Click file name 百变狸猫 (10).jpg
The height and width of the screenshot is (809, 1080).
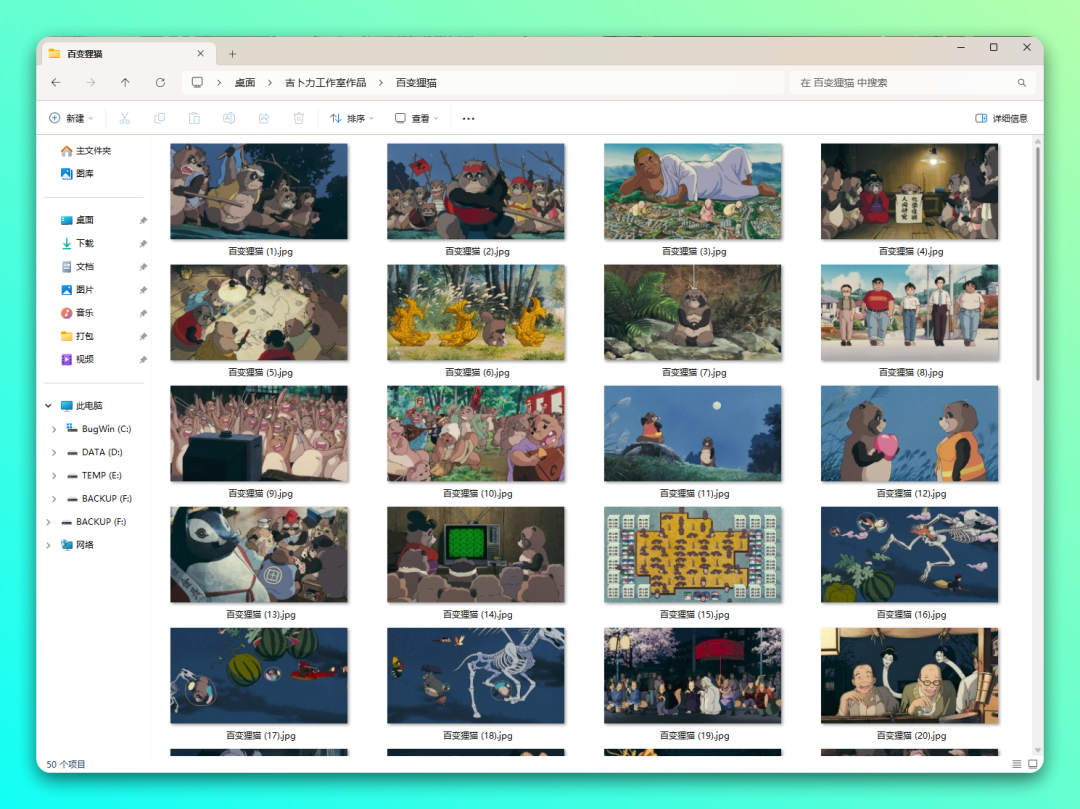477,494
